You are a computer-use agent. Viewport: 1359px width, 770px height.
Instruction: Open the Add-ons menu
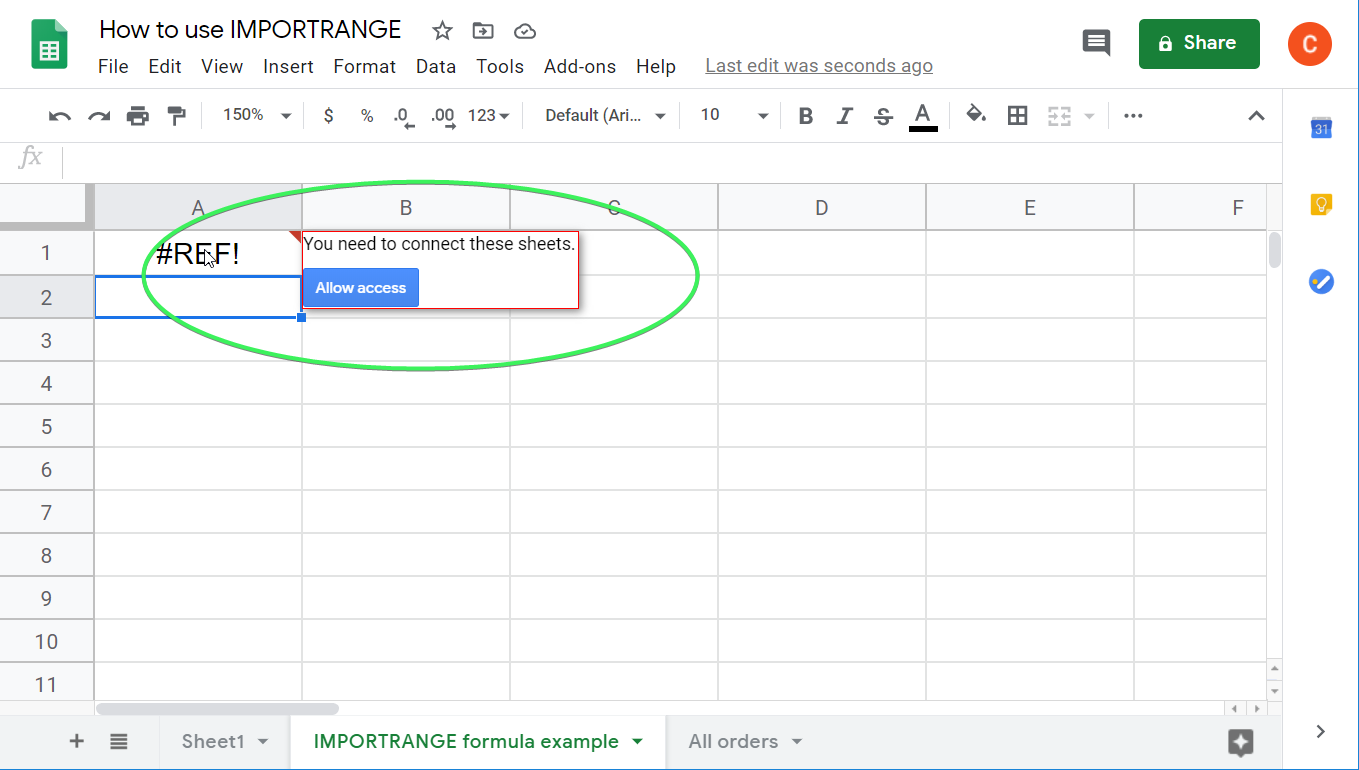pos(580,67)
